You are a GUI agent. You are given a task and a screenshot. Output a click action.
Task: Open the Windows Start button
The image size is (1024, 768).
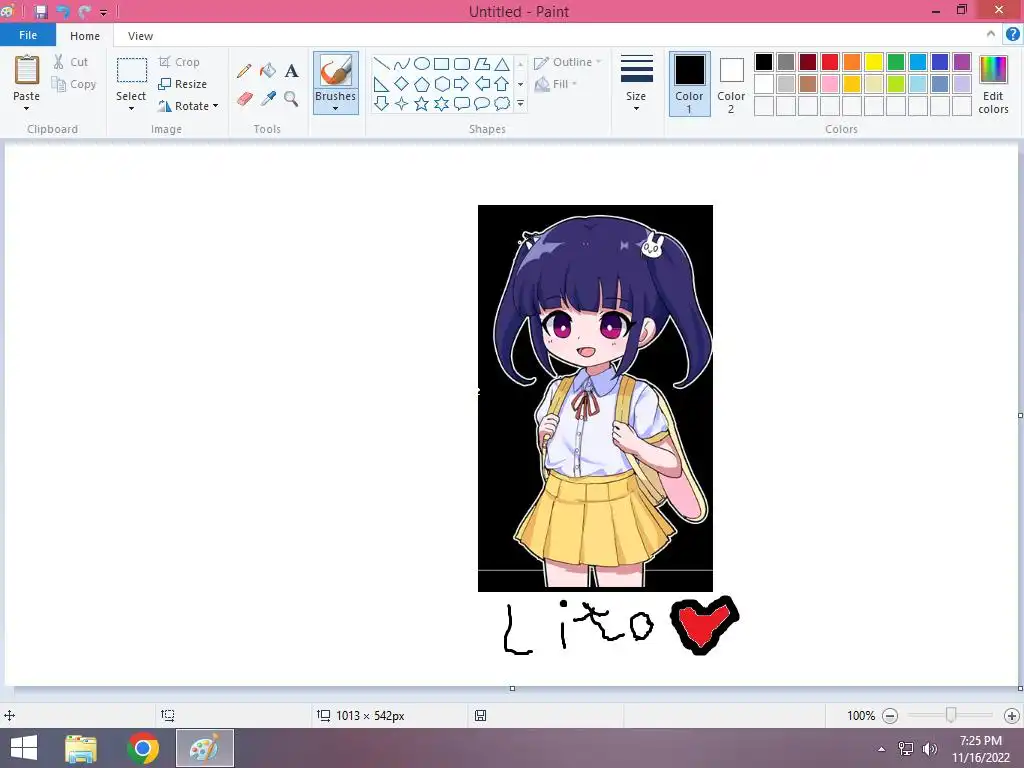(x=24, y=748)
